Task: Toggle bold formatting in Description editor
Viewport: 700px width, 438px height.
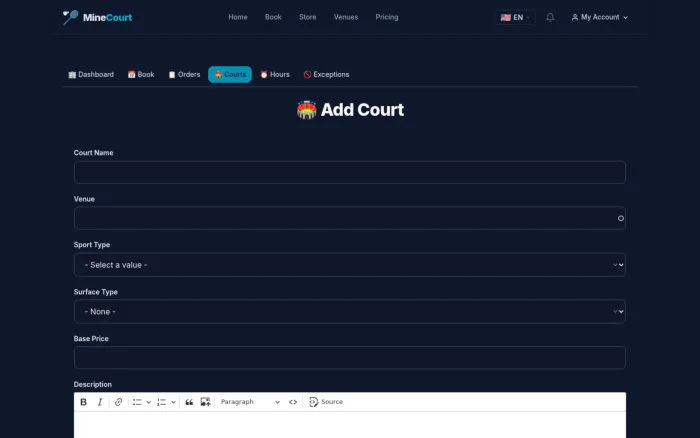Action: pyautogui.click(x=83, y=402)
